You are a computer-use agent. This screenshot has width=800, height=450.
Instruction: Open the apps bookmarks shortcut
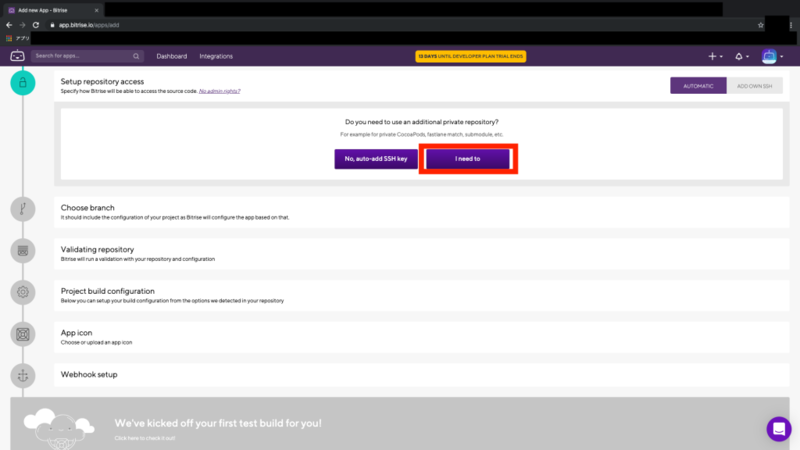18,38
